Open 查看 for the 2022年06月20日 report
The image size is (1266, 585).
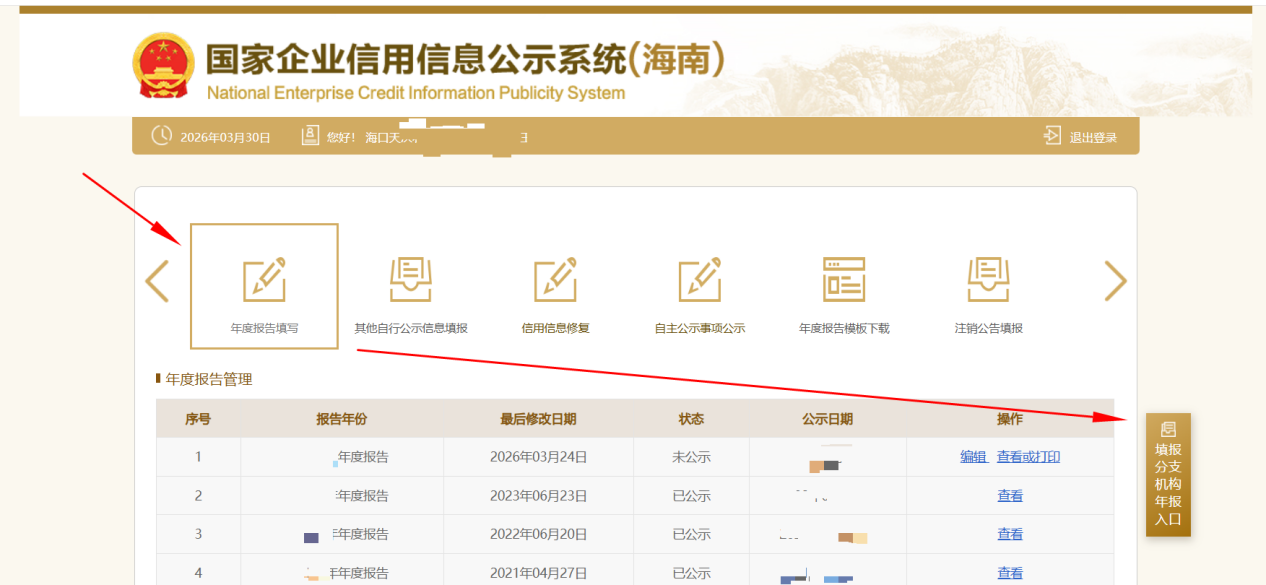1010,535
